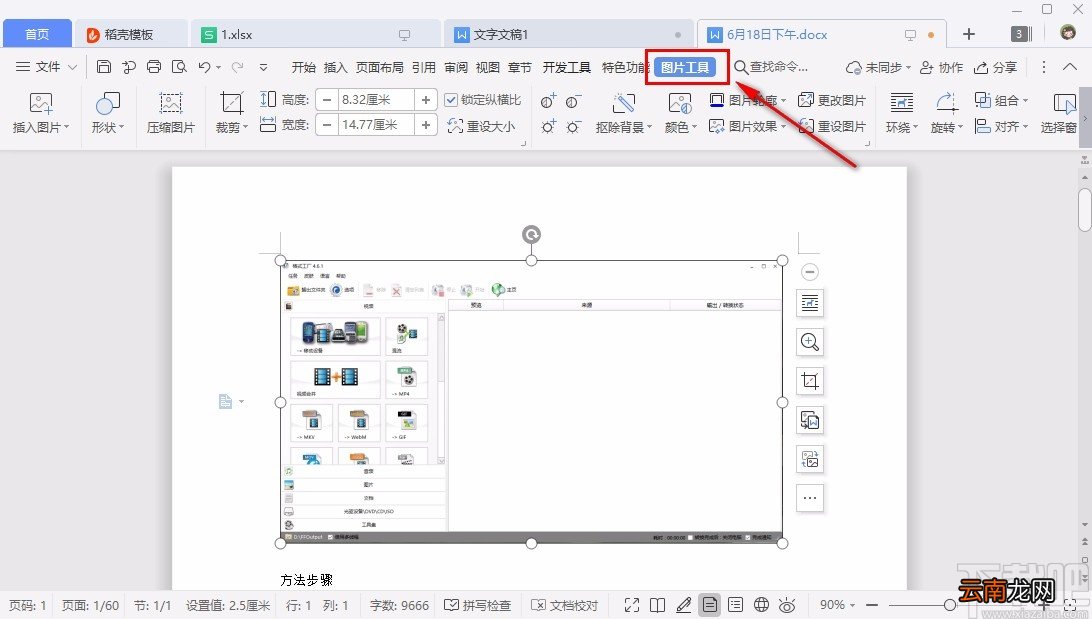Viewport: 1092px width, 619px height.
Task: Select page layout view icon
Action: click(x=710, y=605)
